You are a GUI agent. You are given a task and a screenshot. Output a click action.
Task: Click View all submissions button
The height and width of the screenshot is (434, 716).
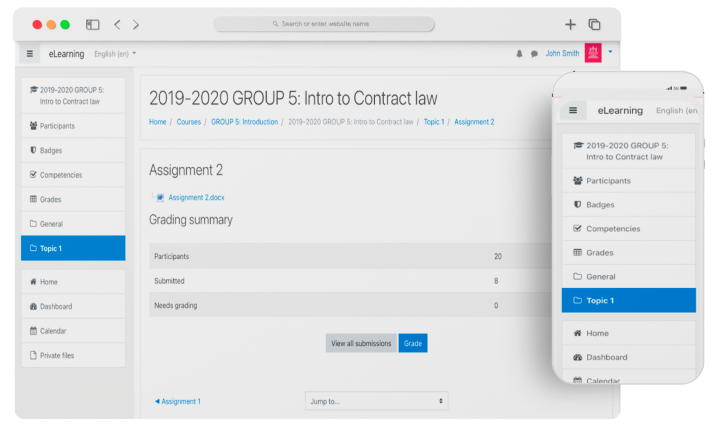[x=361, y=343]
